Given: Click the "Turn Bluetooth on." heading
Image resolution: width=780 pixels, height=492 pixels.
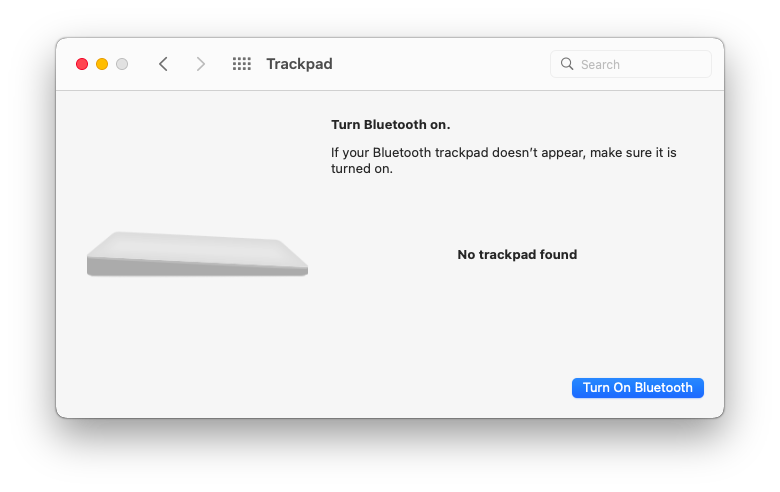Looking at the screenshot, I should tap(391, 125).
